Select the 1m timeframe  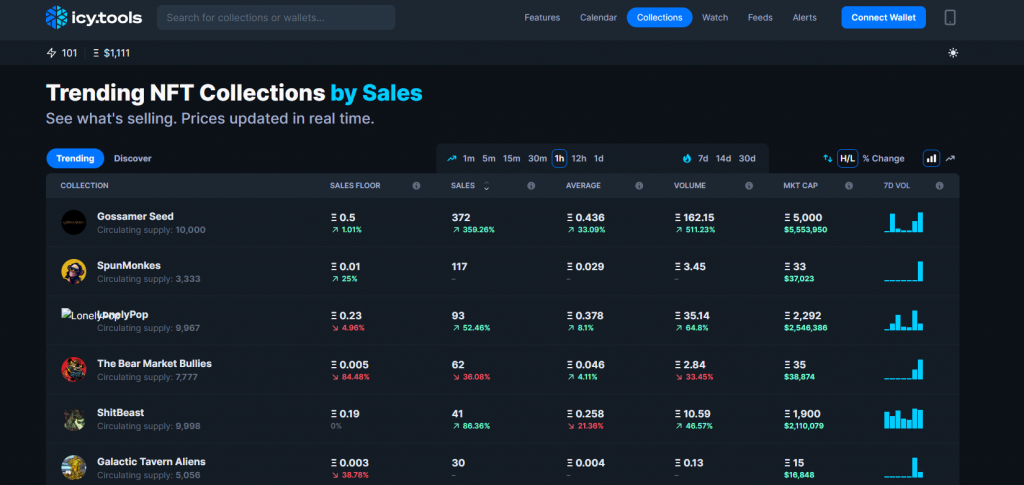pos(469,159)
